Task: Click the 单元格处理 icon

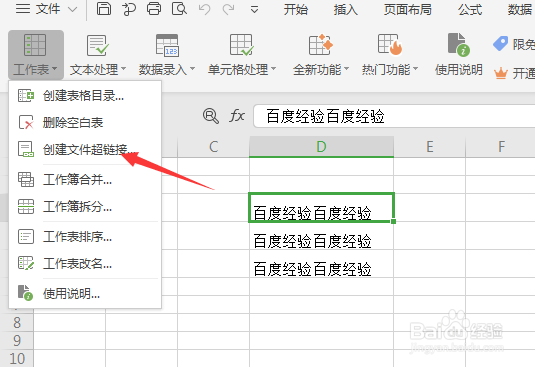Action: pyautogui.click(x=242, y=45)
